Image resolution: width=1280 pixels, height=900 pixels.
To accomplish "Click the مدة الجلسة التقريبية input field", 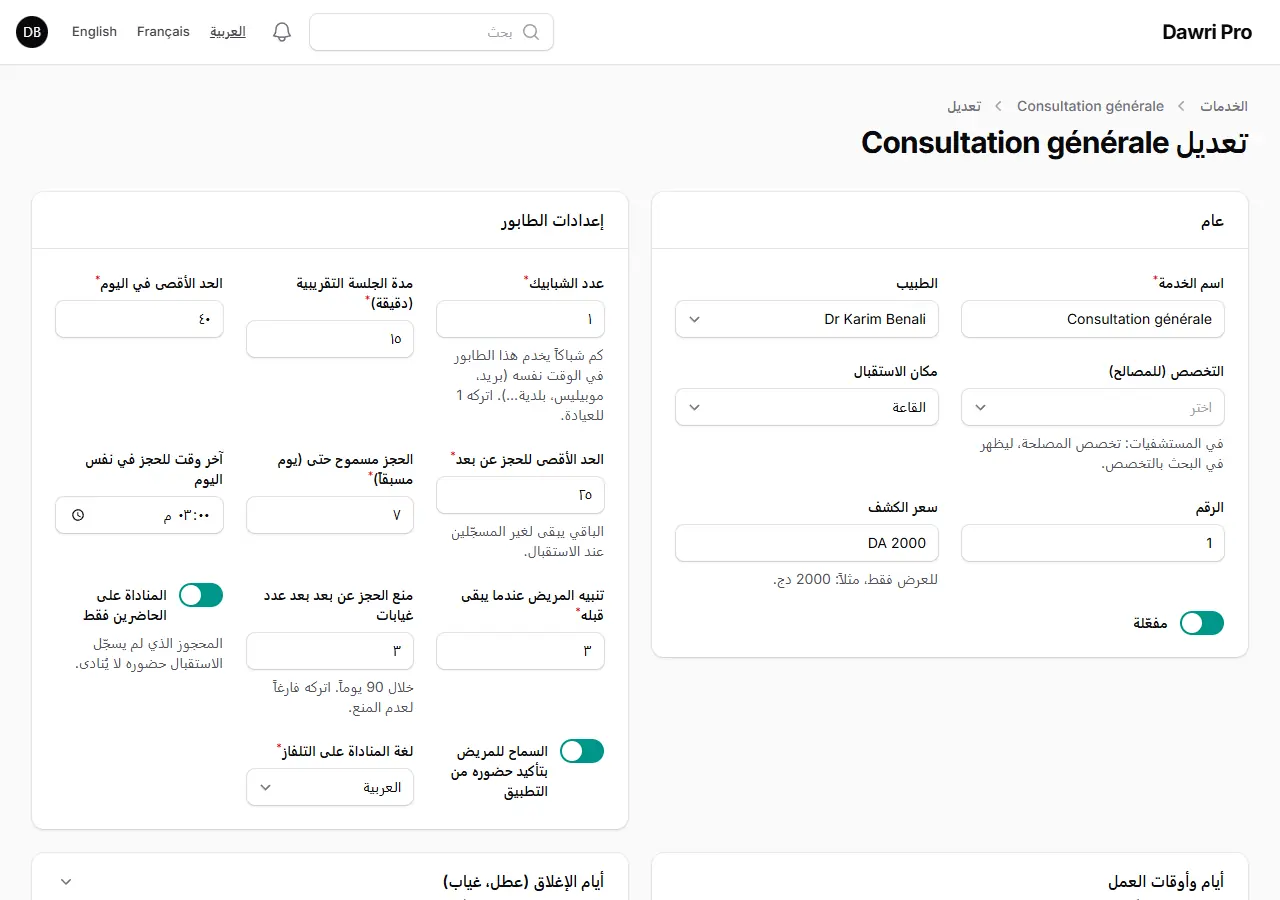I will 330,339.
